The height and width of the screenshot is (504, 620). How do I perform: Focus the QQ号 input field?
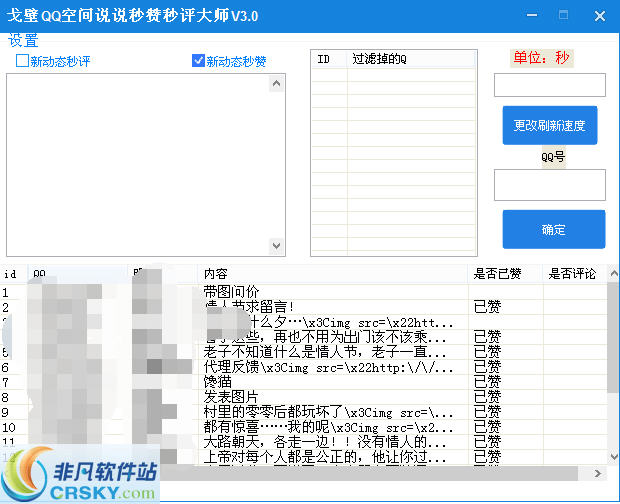[550, 185]
